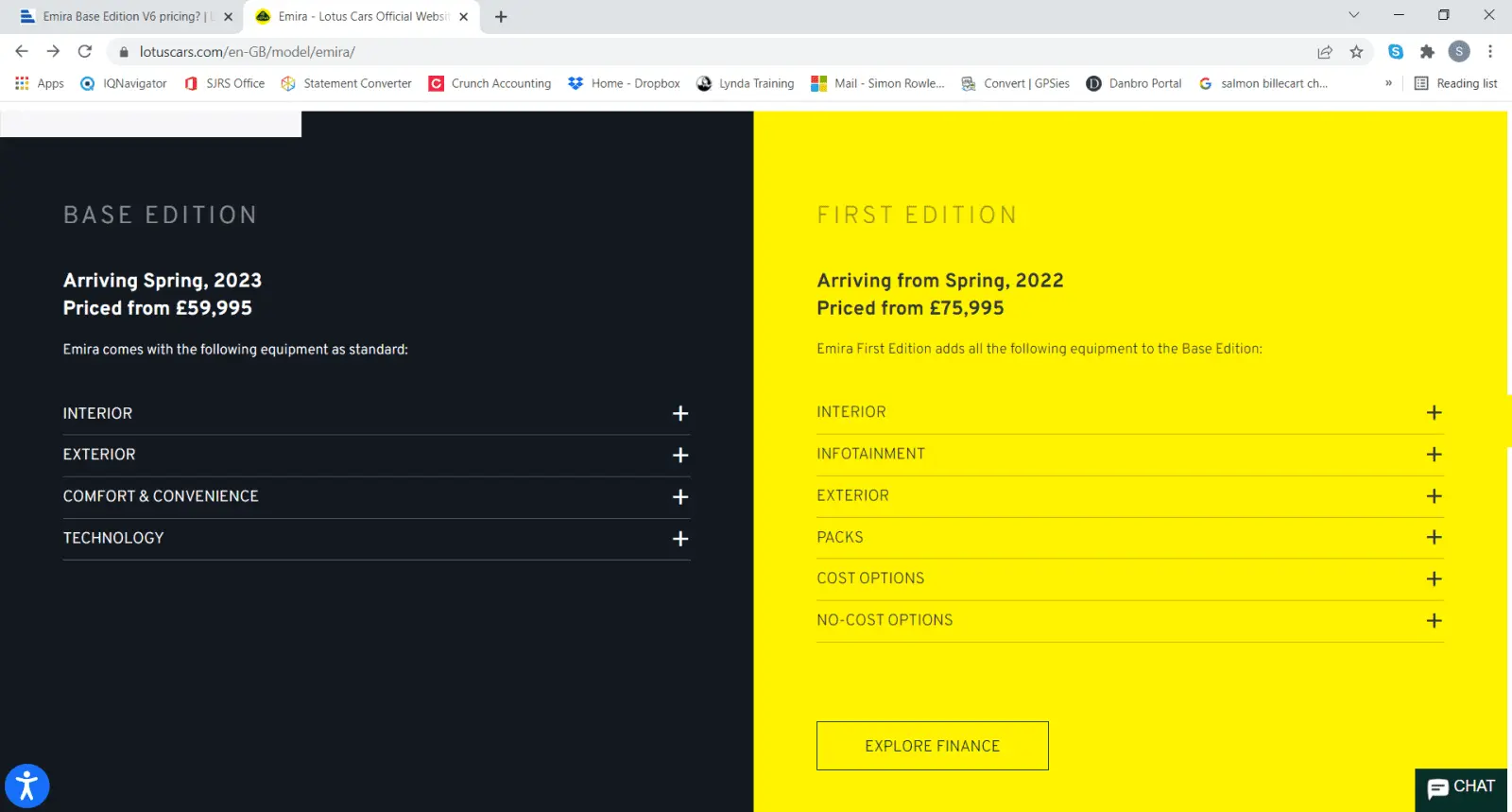Image resolution: width=1512 pixels, height=812 pixels.
Task: Expand First Edition INFOTAINMENT section
Action: pyautogui.click(x=1434, y=455)
